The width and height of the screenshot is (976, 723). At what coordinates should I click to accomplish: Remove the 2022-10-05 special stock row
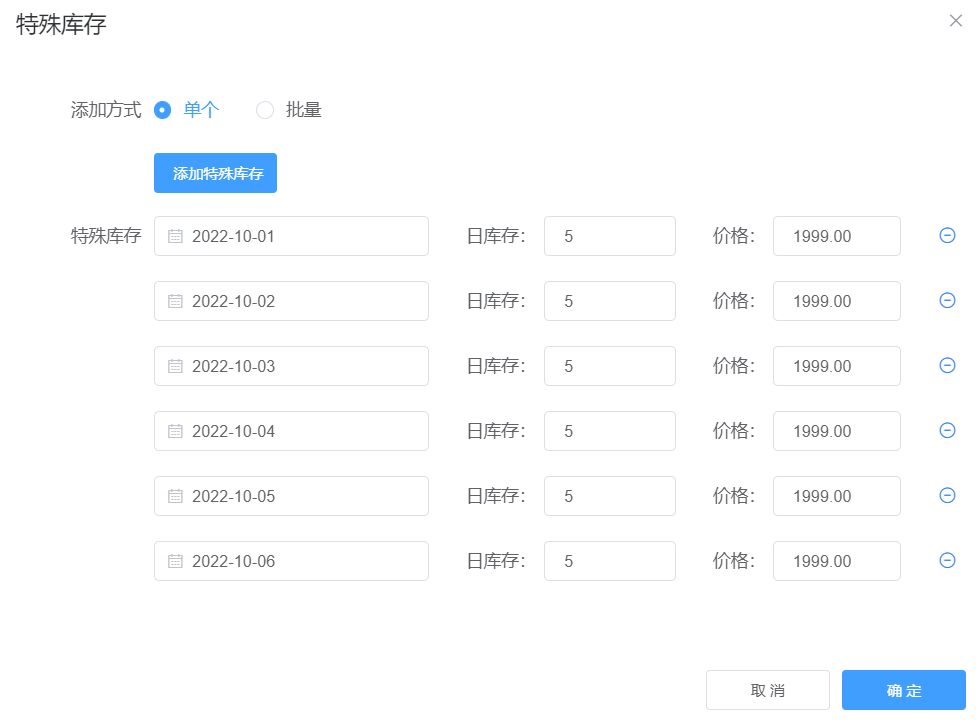[x=947, y=495]
